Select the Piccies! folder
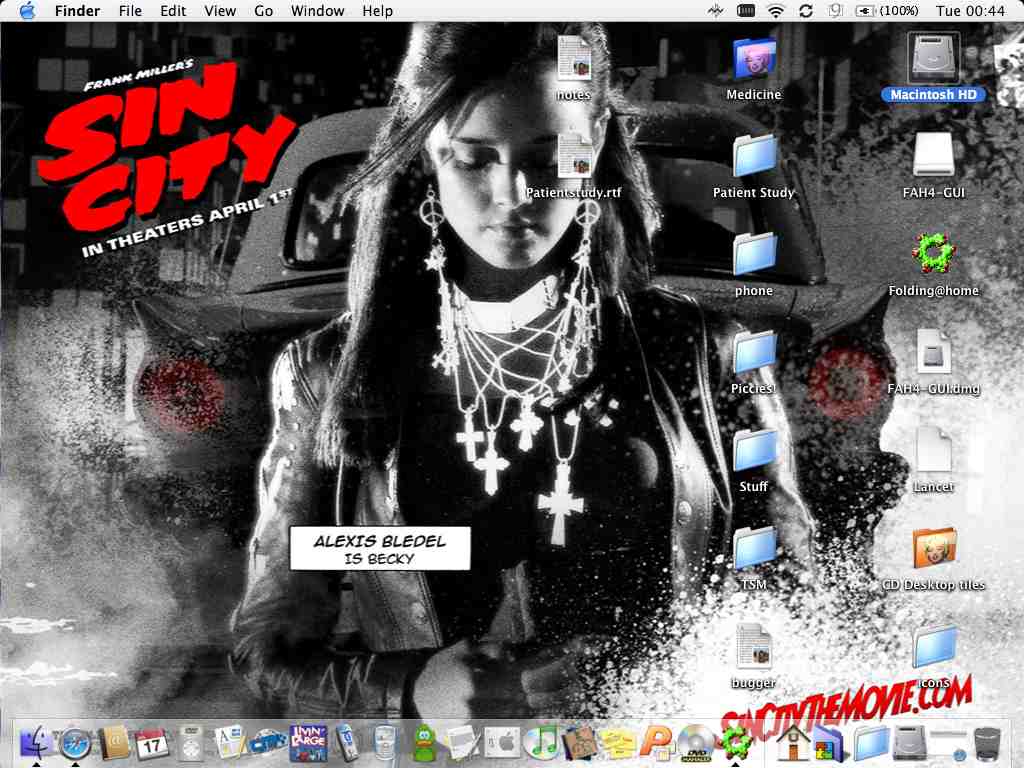This screenshot has width=1024, height=768. click(754, 353)
